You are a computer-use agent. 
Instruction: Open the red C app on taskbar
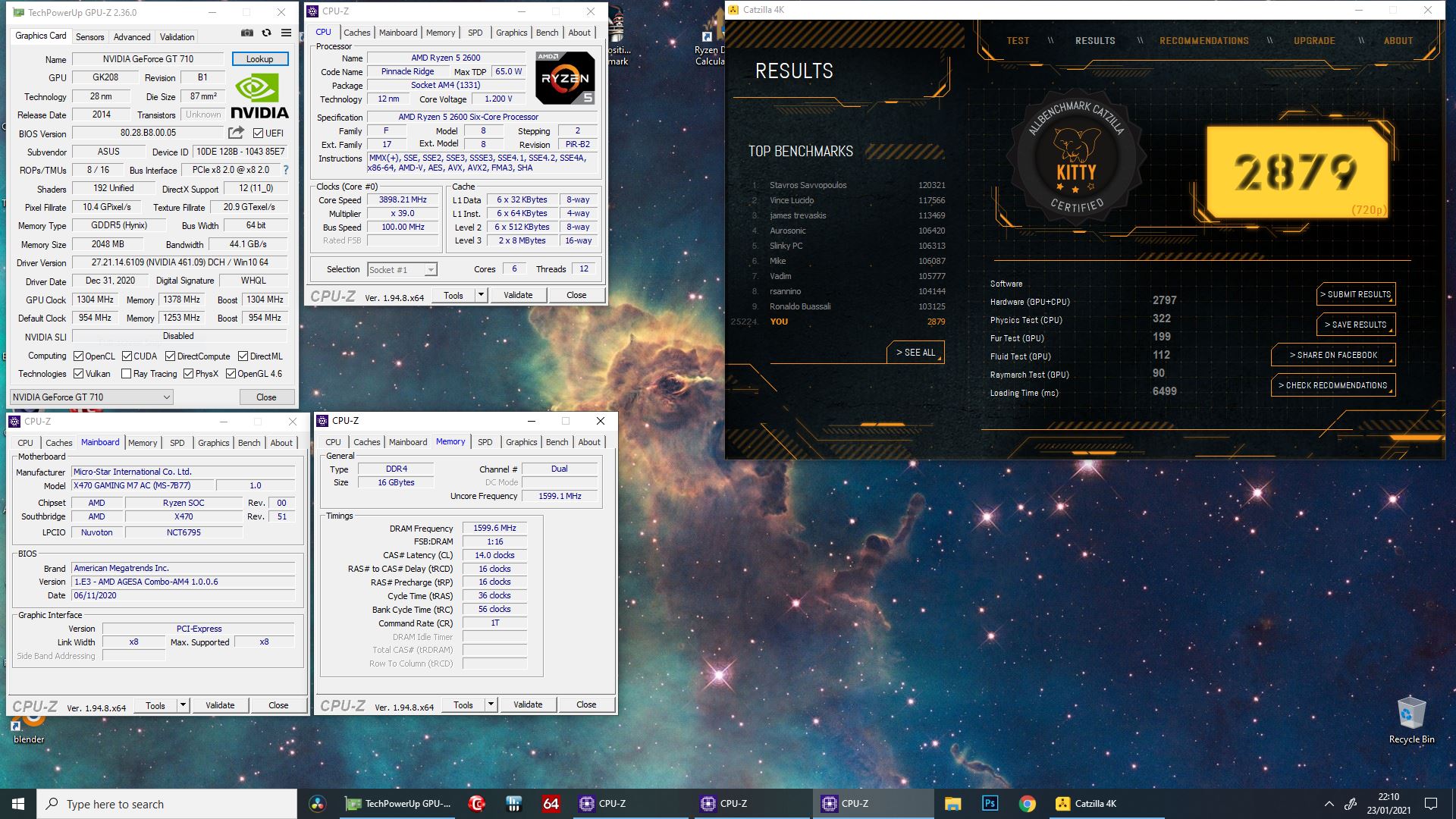(477, 804)
